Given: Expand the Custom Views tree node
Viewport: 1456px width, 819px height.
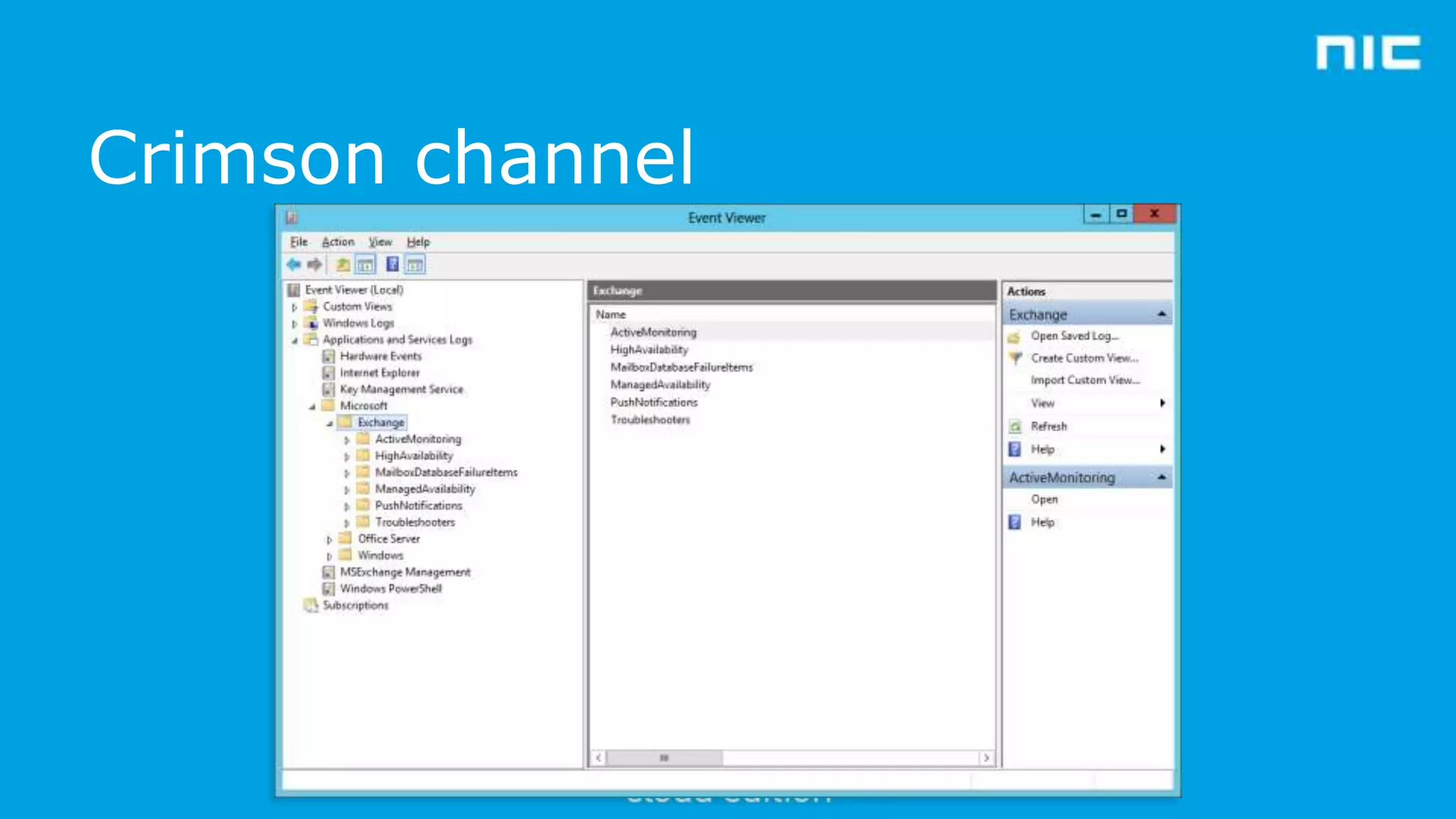Looking at the screenshot, I should tap(294, 307).
